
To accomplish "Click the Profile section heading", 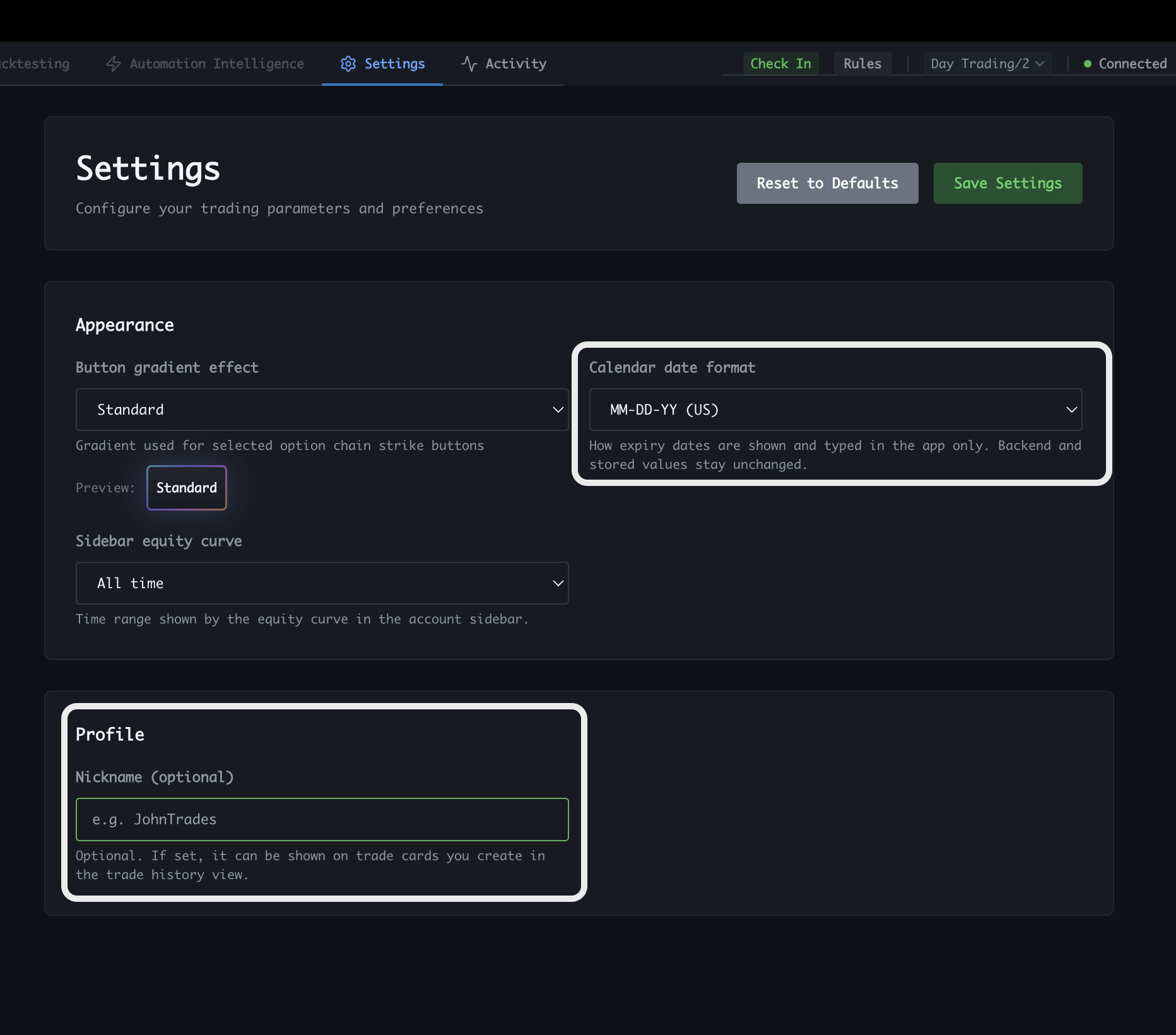I will pos(110,735).
